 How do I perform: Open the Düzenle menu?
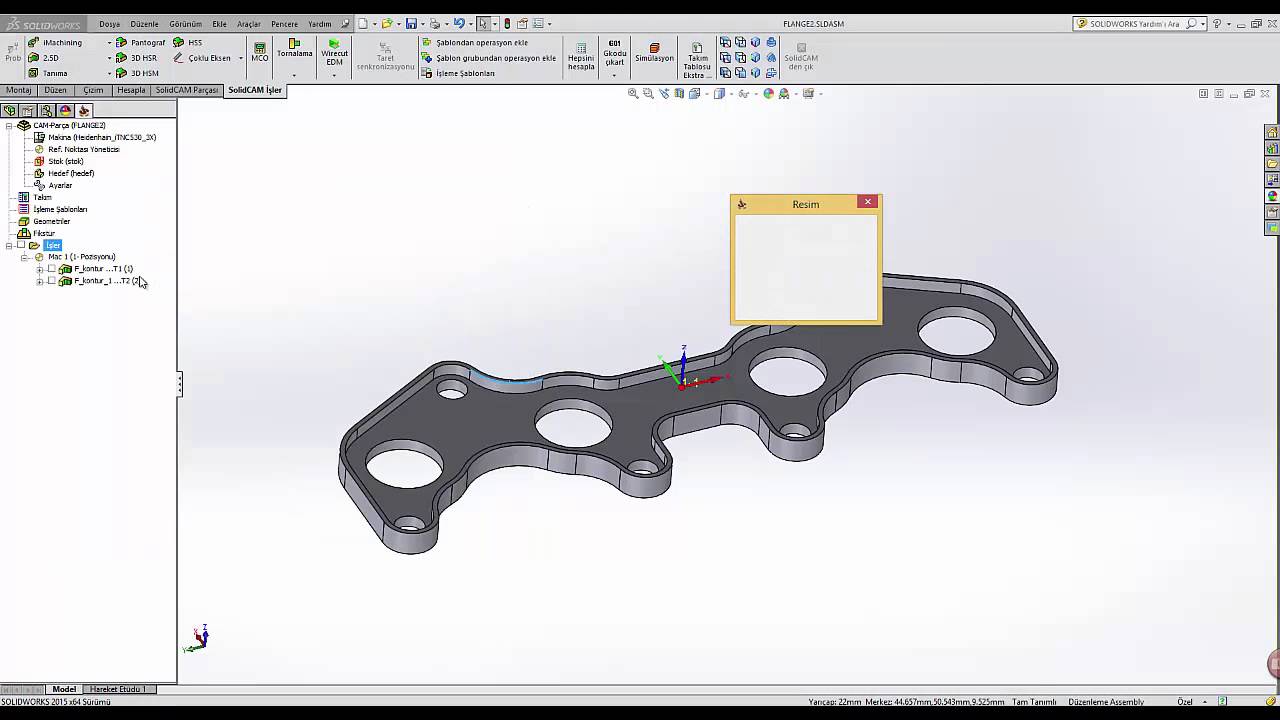click(x=144, y=24)
